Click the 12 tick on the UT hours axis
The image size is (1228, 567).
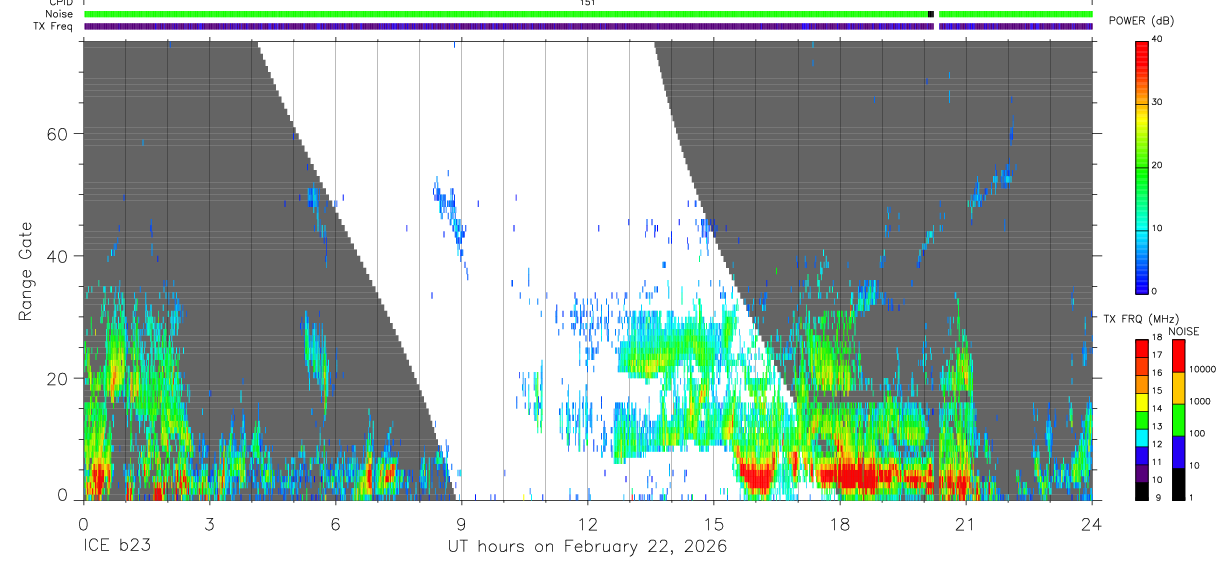[587, 523]
